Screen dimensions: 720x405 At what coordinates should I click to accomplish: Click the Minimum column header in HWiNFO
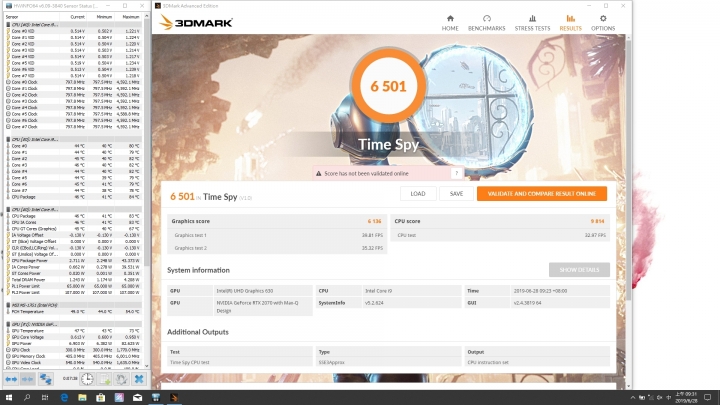(x=104, y=17)
